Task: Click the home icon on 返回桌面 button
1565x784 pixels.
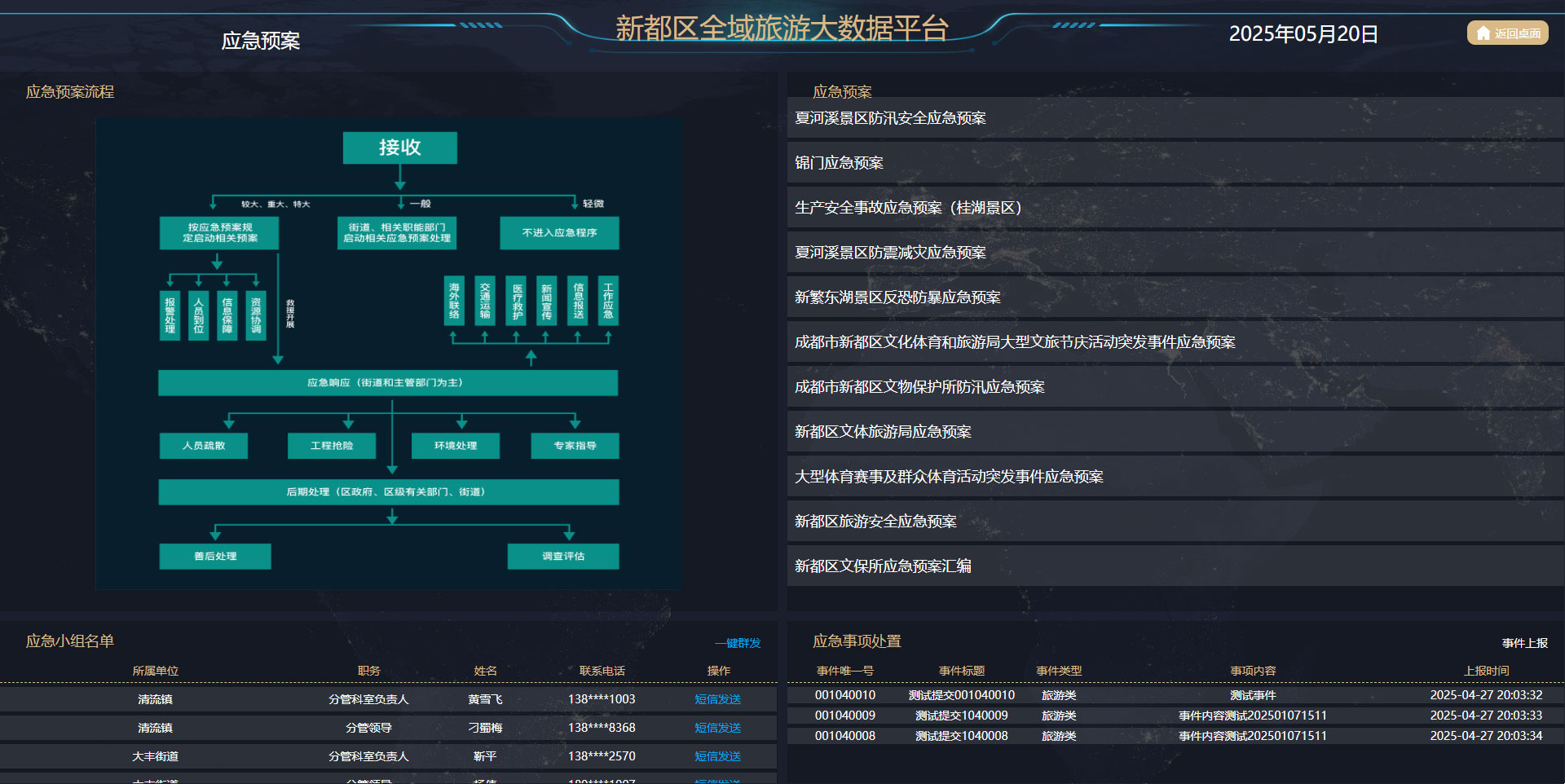Action: pos(1483,33)
